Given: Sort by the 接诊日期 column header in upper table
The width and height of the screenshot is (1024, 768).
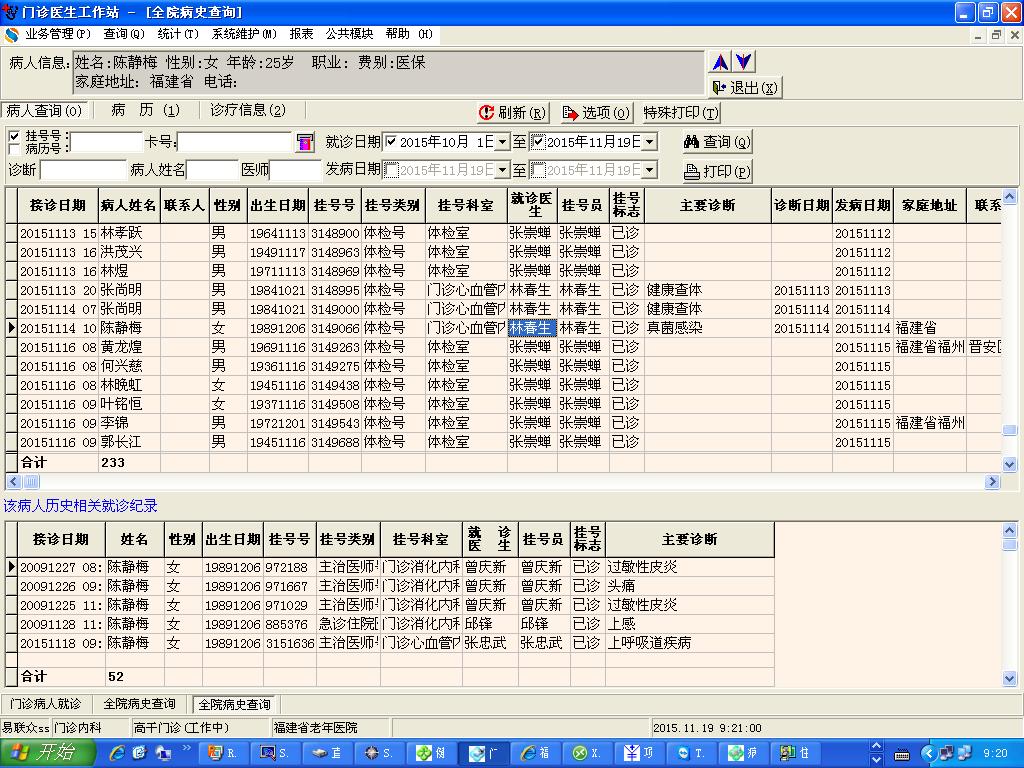Looking at the screenshot, I should pos(57,206).
